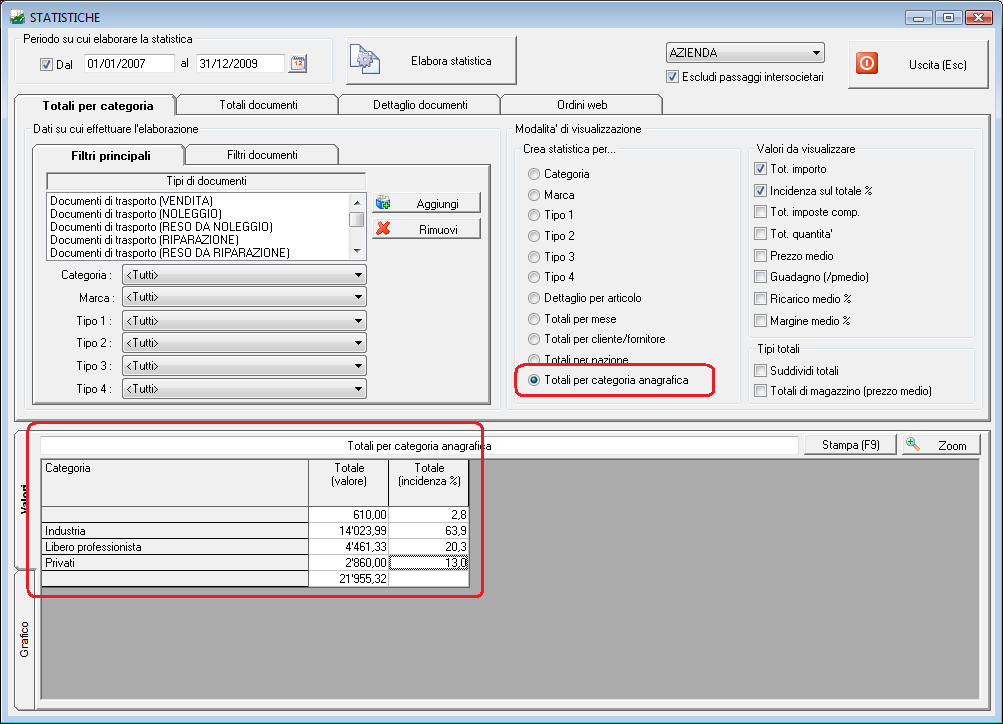Viewport: 1003px width, 724px height.
Task: Click the green plus icon on Aggiungi
Action: click(383, 203)
